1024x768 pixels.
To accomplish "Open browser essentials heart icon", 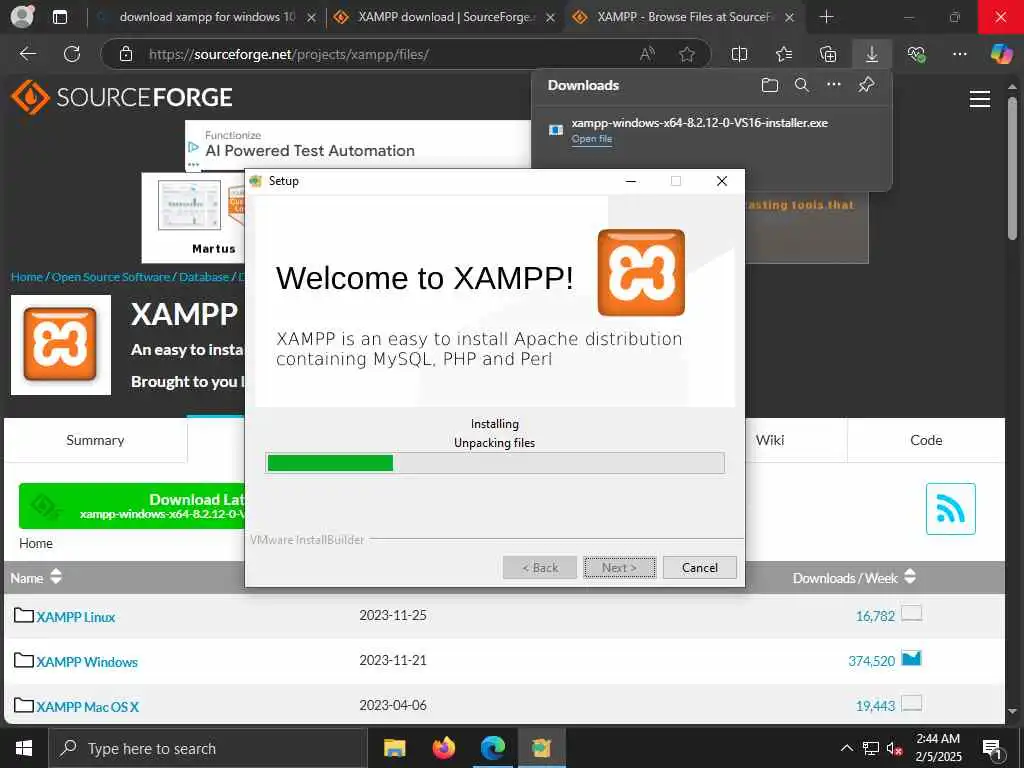I will [916, 54].
